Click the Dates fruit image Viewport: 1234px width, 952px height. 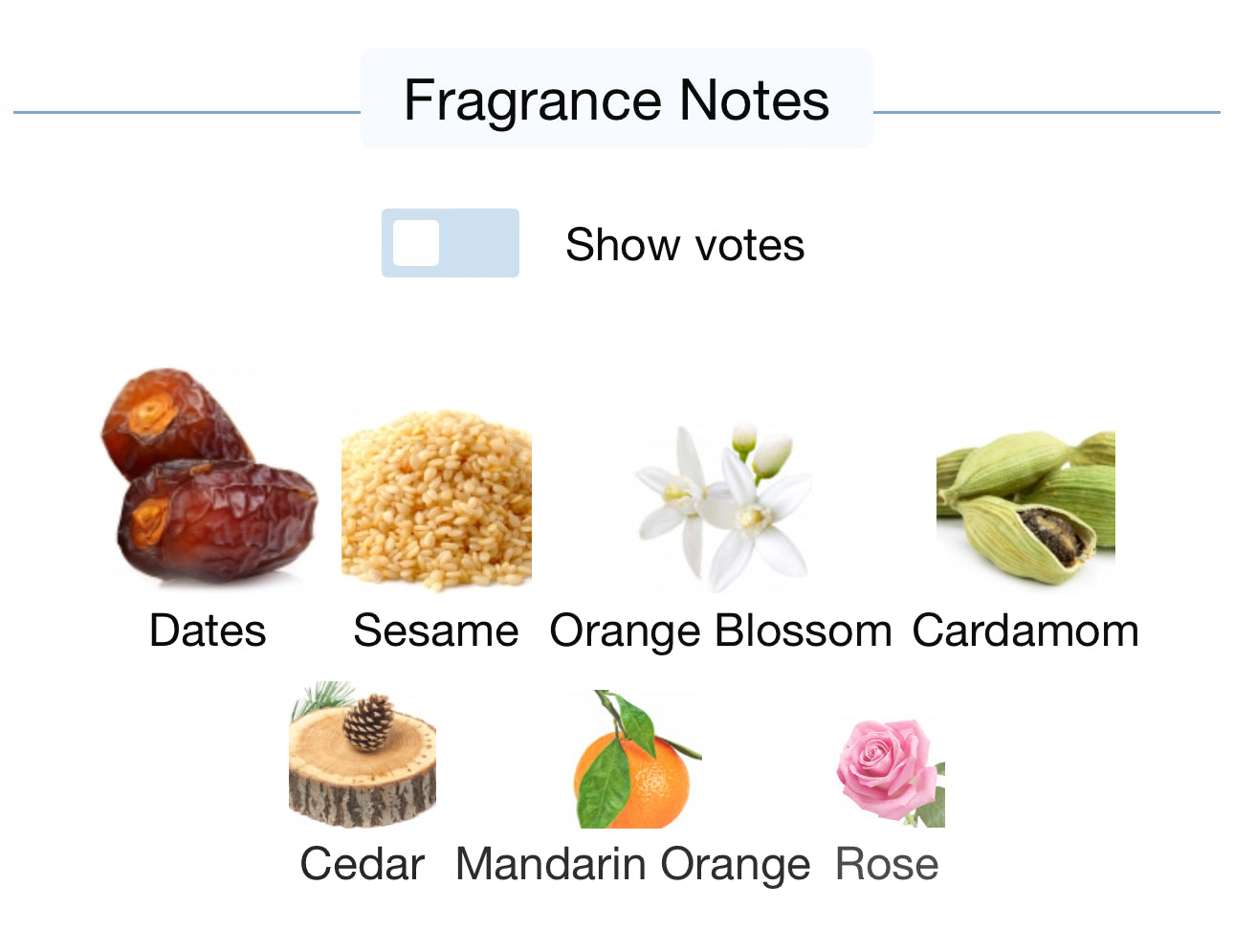209,476
